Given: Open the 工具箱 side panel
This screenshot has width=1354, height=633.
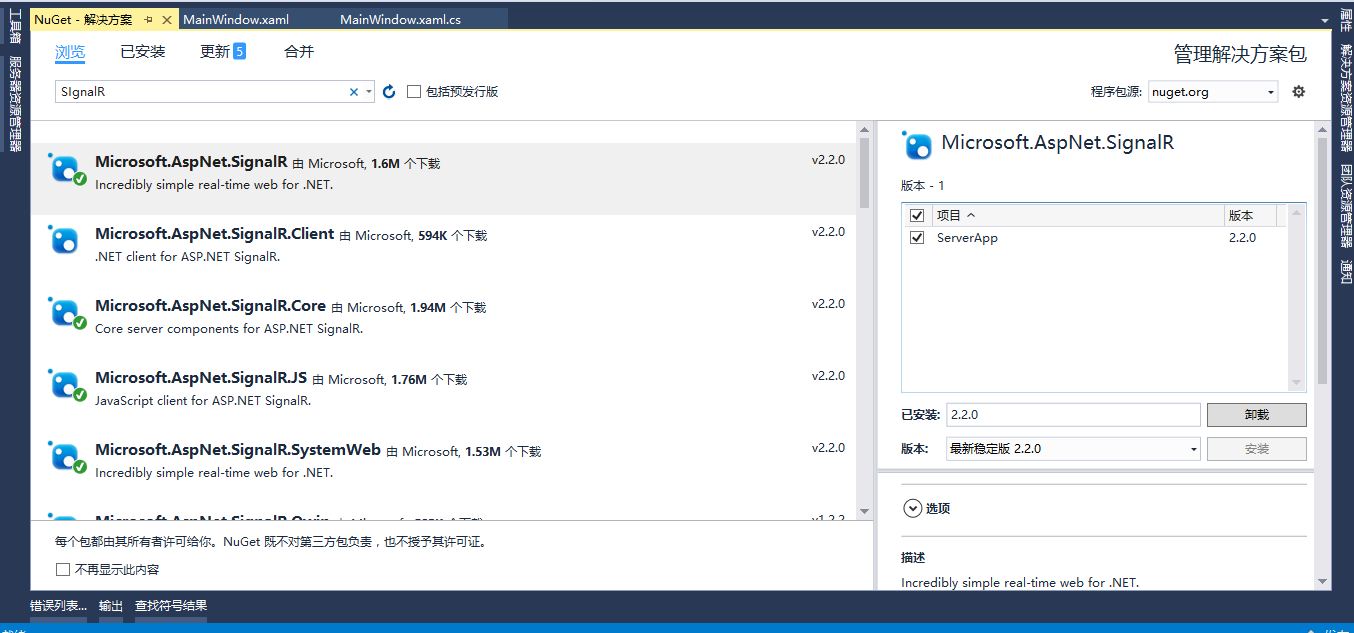Looking at the screenshot, I should point(15,27).
